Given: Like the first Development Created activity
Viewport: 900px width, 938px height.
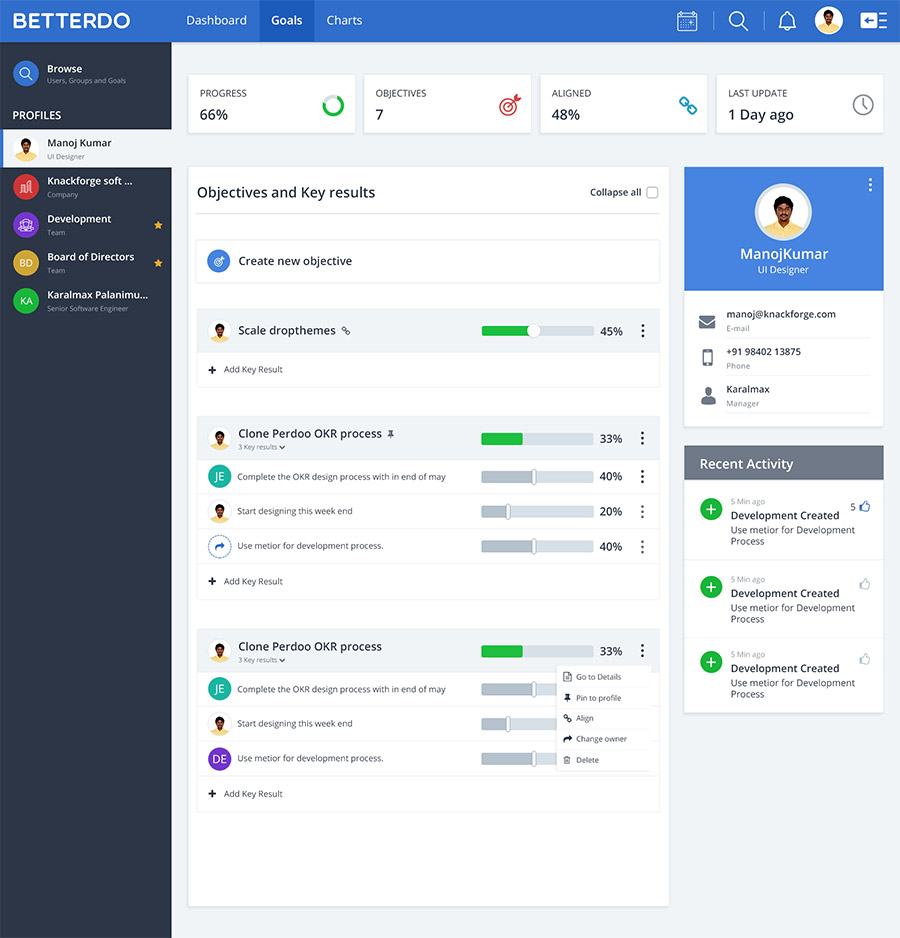Looking at the screenshot, I should [x=864, y=507].
